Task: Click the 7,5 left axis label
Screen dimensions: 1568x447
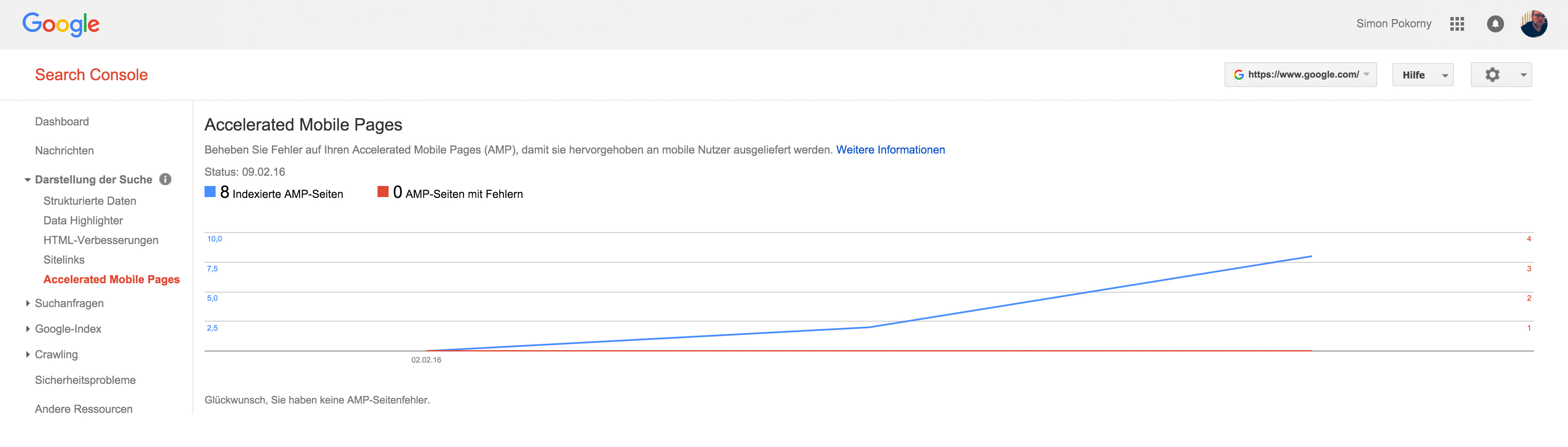Action: pyautogui.click(x=212, y=269)
